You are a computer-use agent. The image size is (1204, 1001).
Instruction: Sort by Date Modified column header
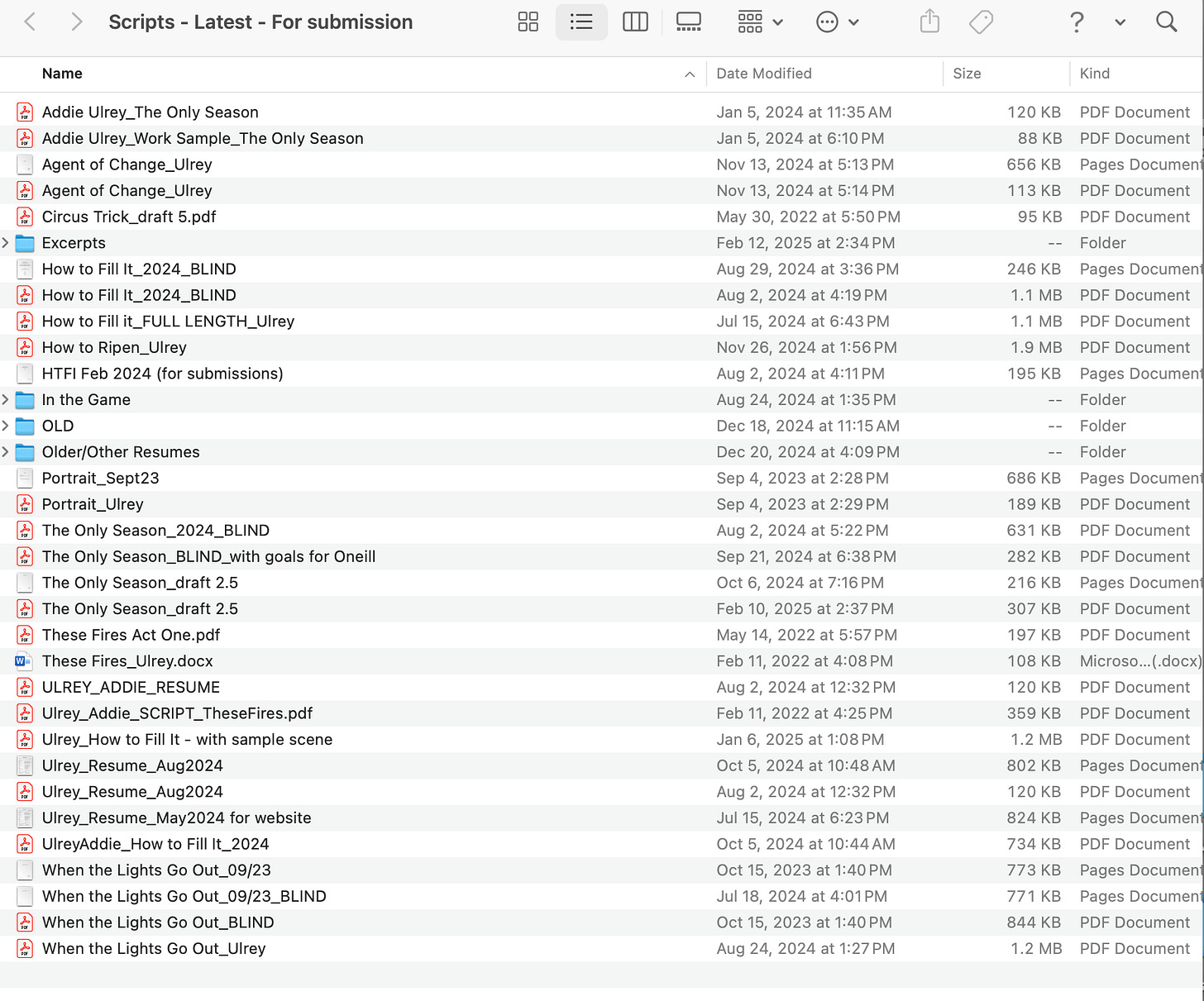pyautogui.click(x=764, y=74)
